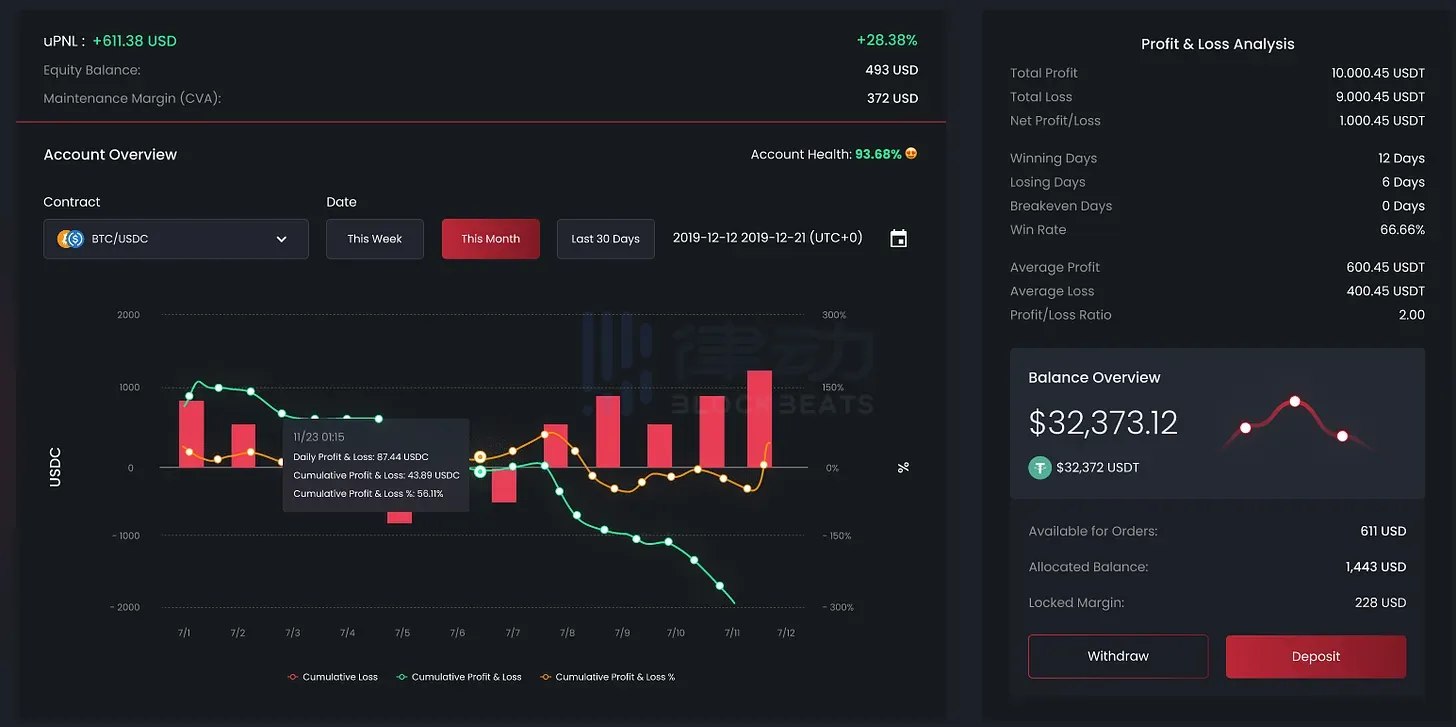Select the Last 30 Days filter
The height and width of the screenshot is (727, 1456).
click(x=605, y=239)
